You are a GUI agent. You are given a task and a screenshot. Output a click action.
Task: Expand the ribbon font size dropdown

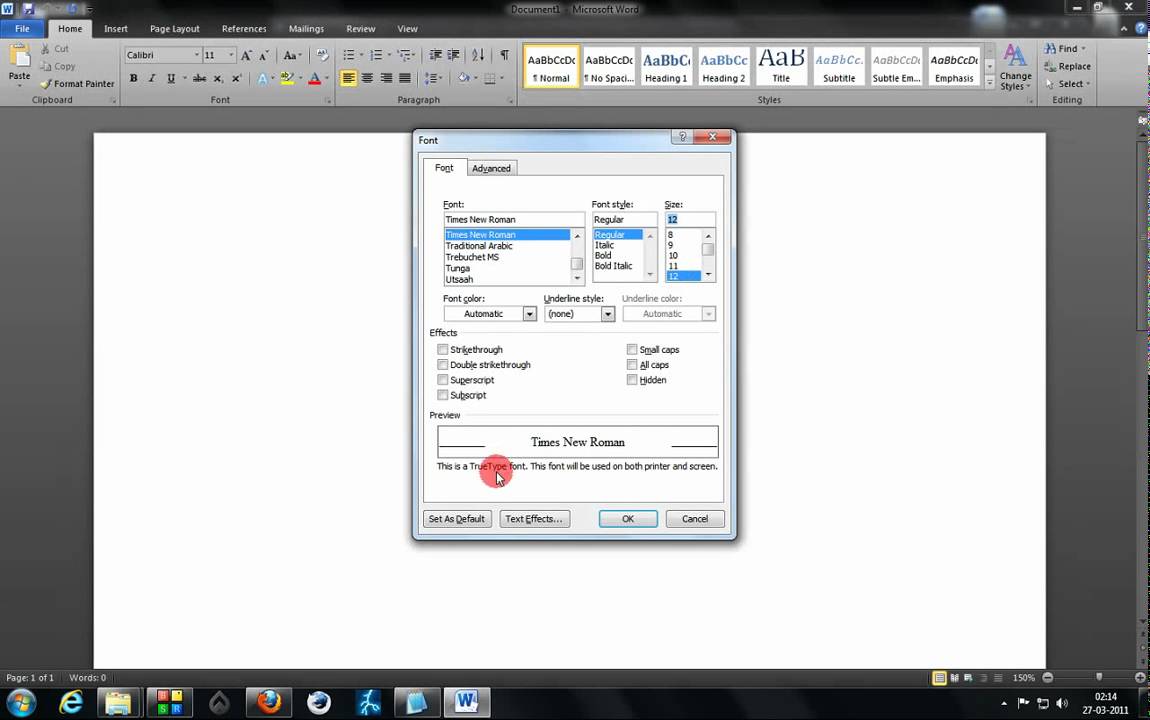click(230, 55)
